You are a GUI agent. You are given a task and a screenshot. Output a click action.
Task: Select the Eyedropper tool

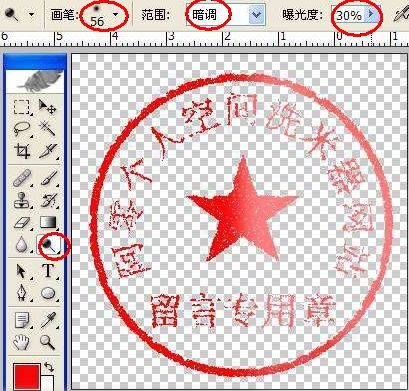(x=48, y=320)
